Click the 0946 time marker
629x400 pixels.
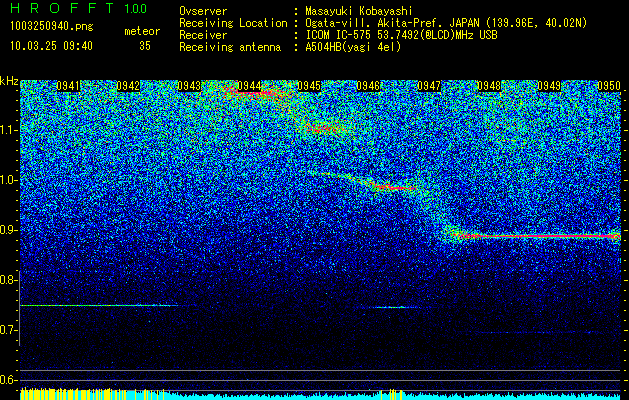368,86
